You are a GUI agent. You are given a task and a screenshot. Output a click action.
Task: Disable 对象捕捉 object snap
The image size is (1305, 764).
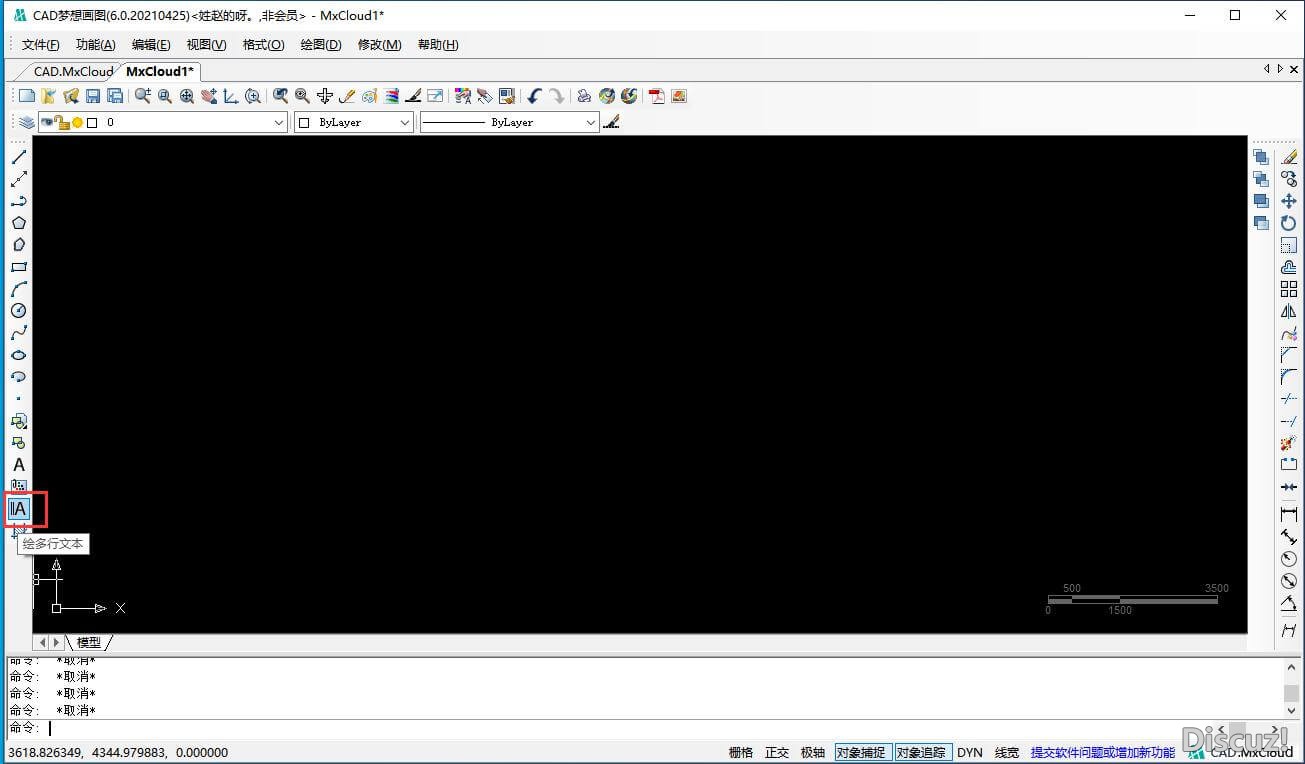pyautogui.click(x=862, y=752)
